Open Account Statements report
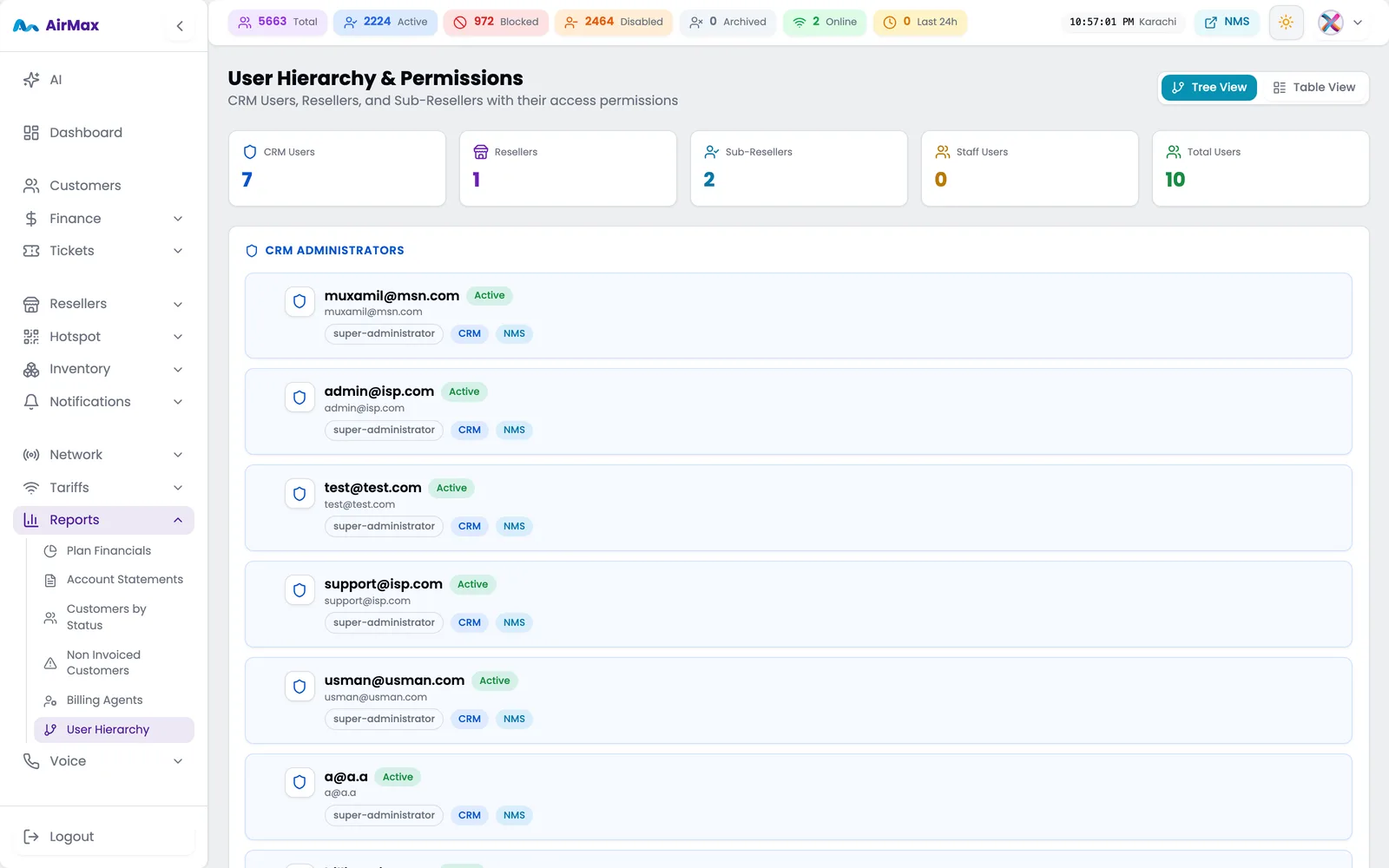 [114, 580]
